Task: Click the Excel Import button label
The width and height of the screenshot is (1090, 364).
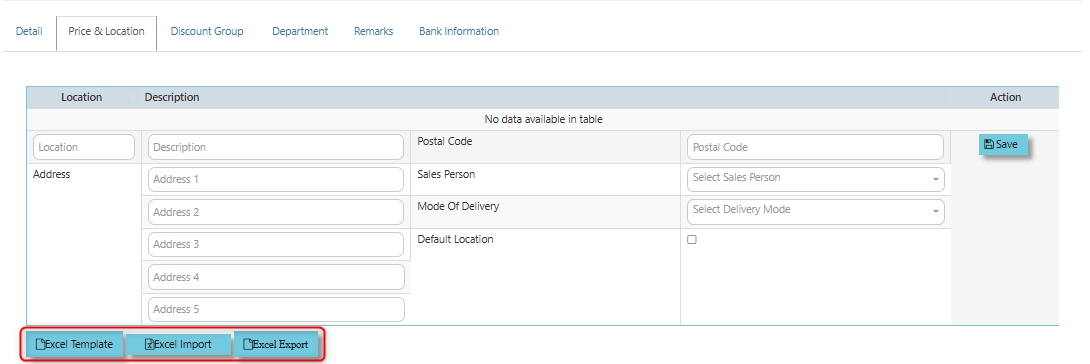Action: [x=183, y=345]
